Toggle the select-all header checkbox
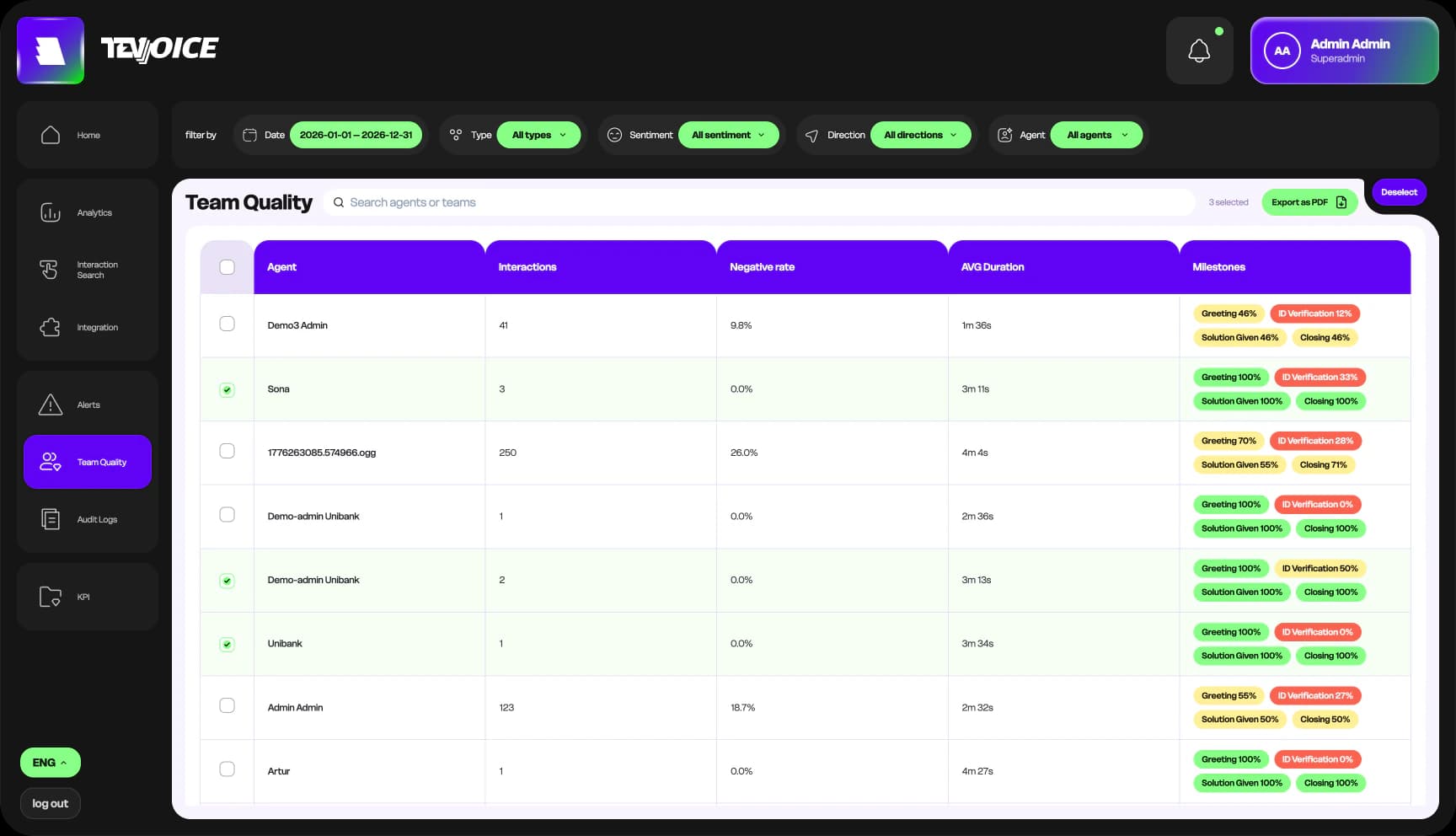 (x=227, y=267)
